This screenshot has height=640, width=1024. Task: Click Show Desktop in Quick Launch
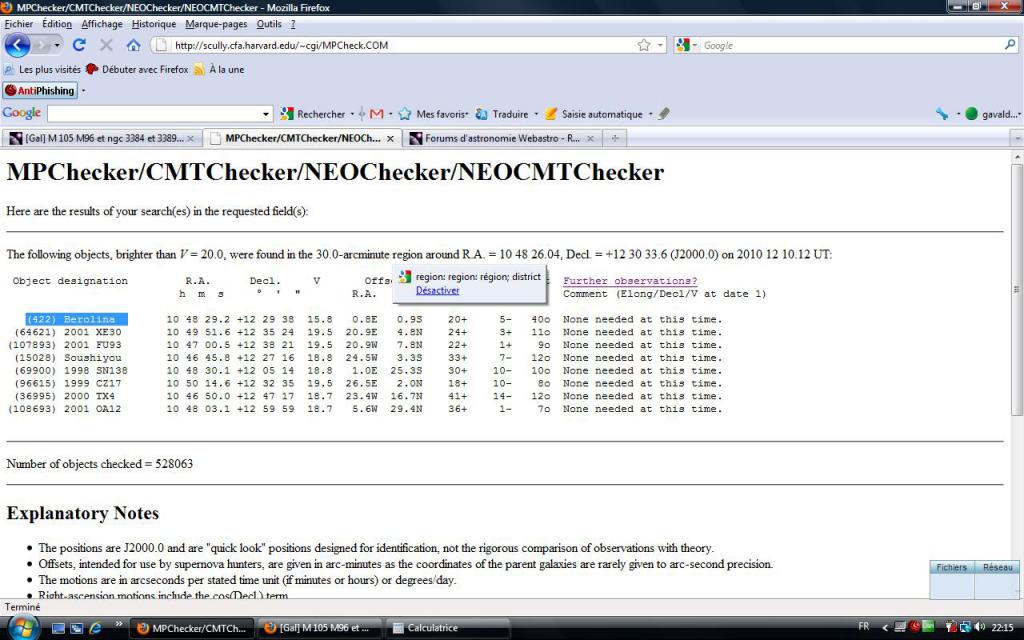[59, 628]
